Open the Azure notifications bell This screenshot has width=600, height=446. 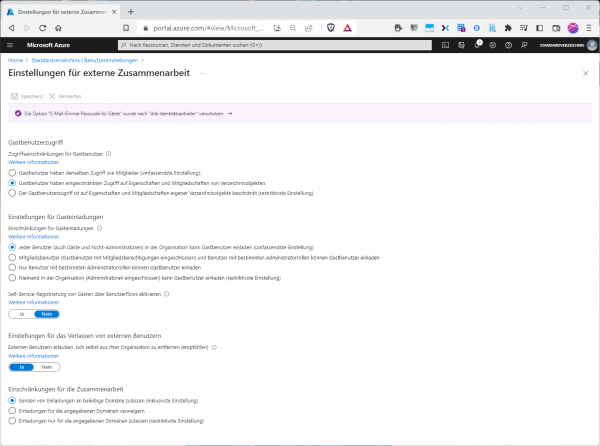coord(477,45)
